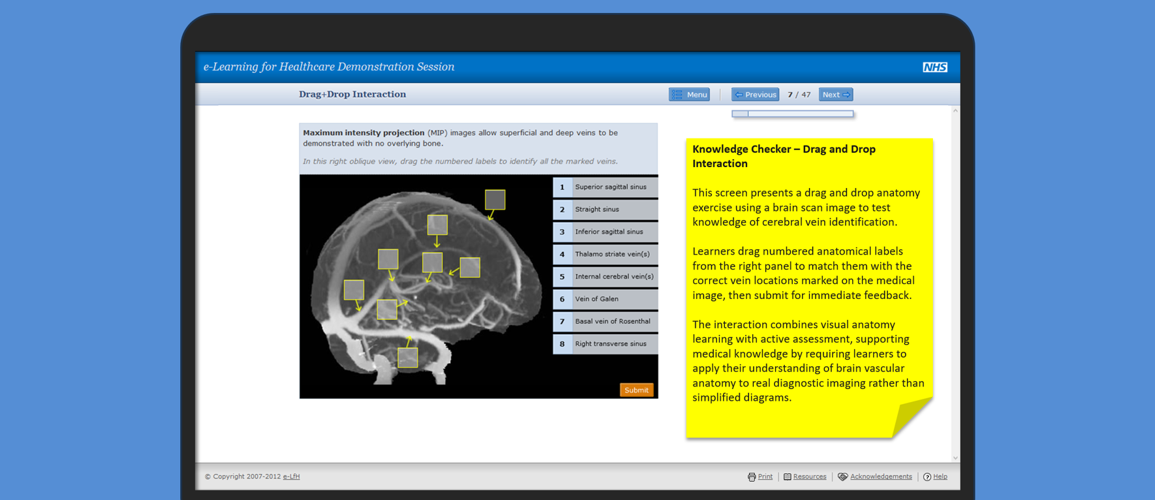Click the bottommost drop box on the brain scan
This screenshot has width=1155, height=500.
tap(408, 358)
